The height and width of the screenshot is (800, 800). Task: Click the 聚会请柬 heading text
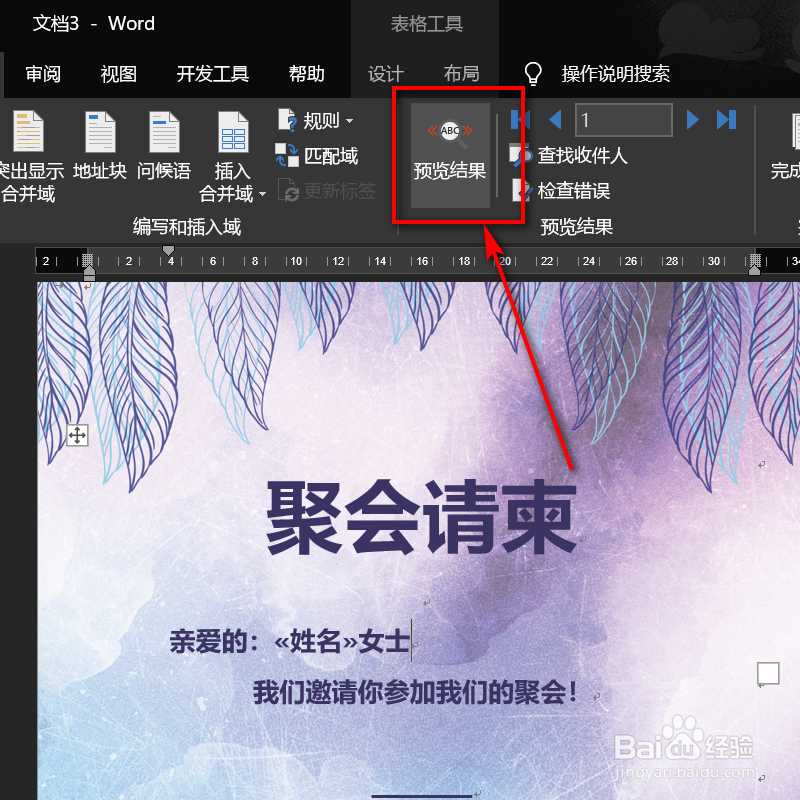click(421, 518)
